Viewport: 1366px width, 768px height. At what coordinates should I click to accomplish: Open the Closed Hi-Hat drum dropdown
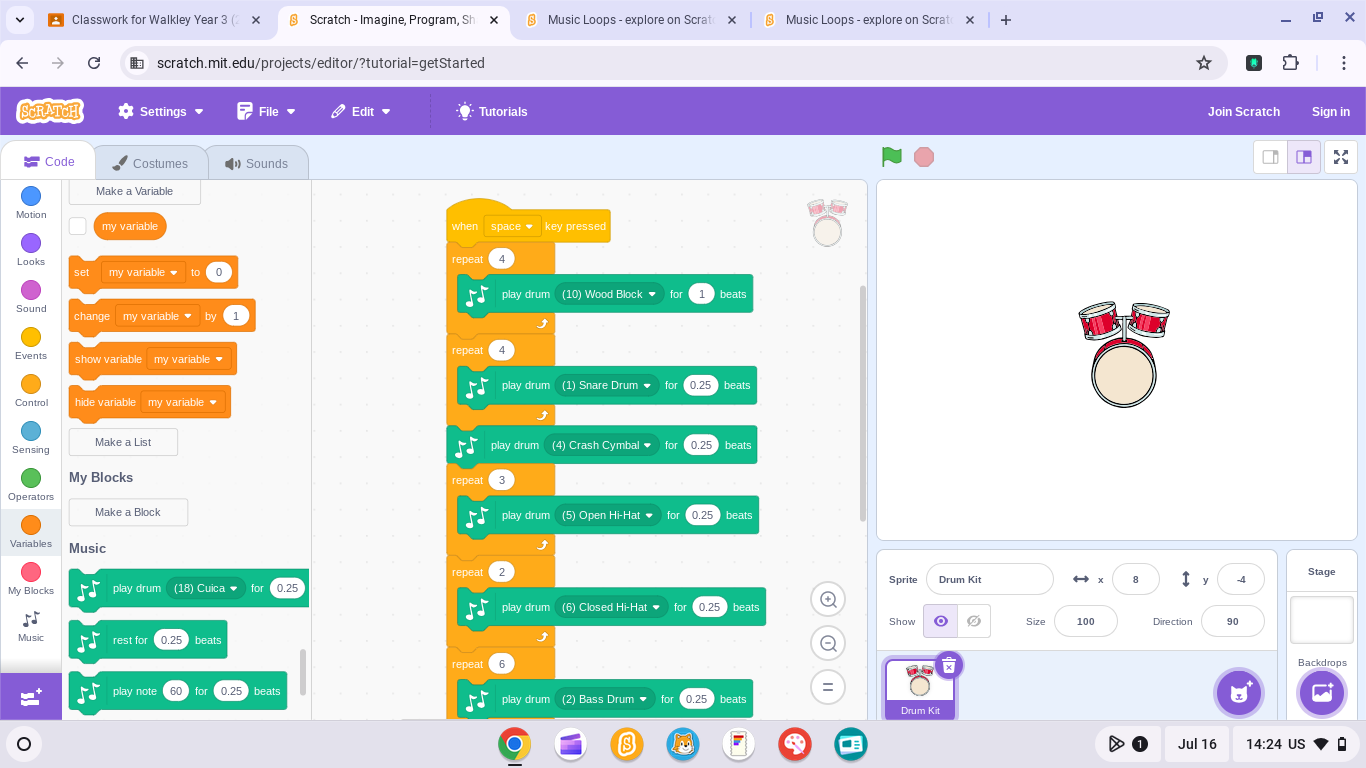(611, 607)
